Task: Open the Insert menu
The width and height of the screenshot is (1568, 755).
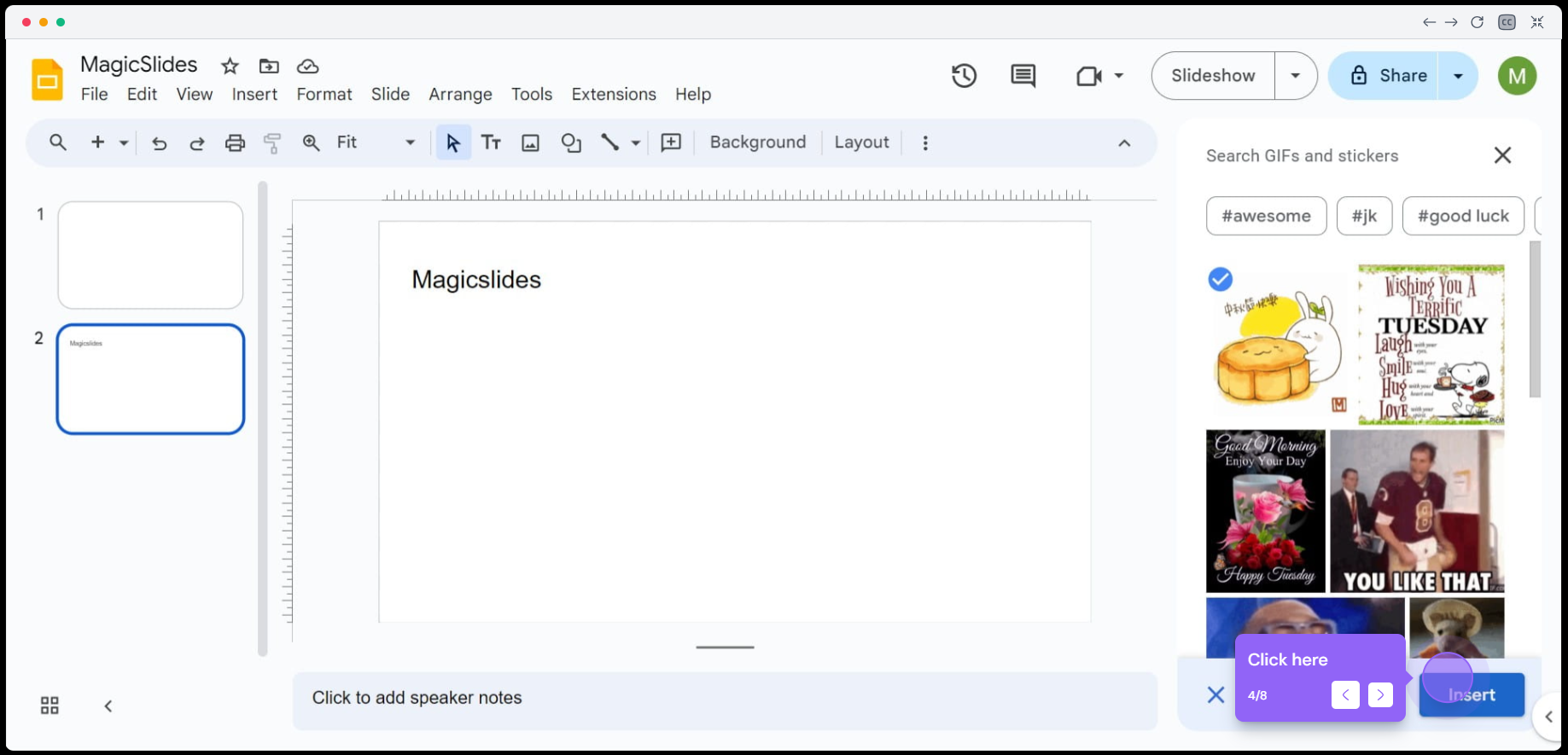Action: (x=254, y=94)
